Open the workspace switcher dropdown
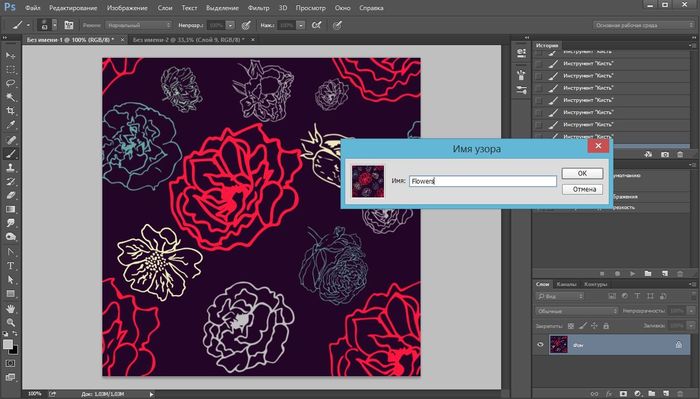The height and width of the screenshot is (399, 700). pyautogui.click(x=644, y=25)
